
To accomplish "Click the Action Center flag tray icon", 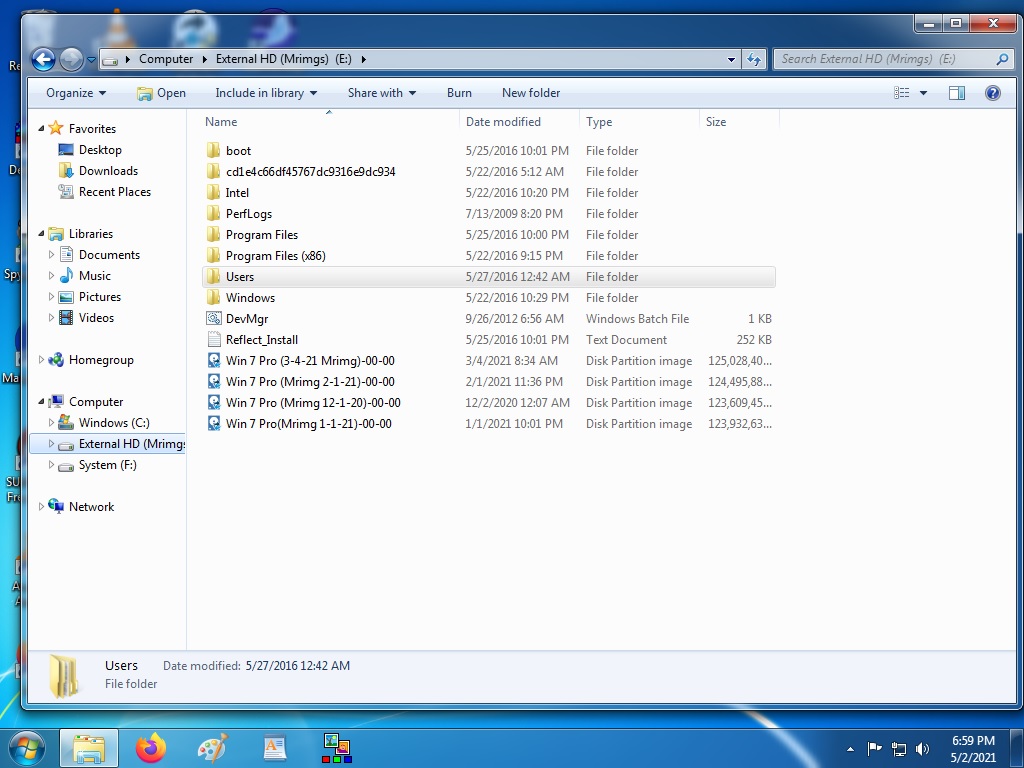I will pyautogui.click(x=874, y=748).
